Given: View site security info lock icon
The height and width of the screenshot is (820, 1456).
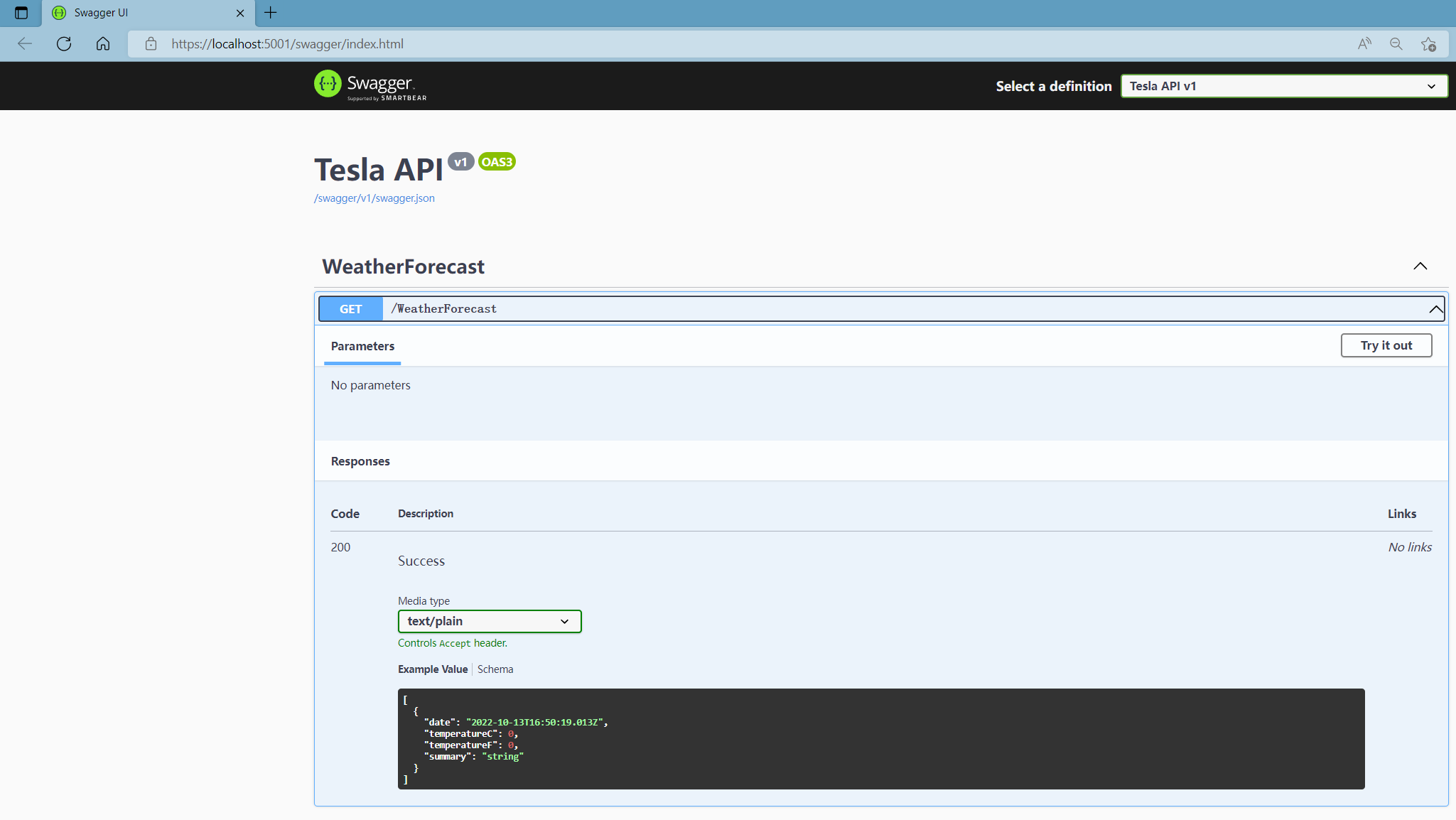Looking at the screenshot, I should tap(151, 44).
